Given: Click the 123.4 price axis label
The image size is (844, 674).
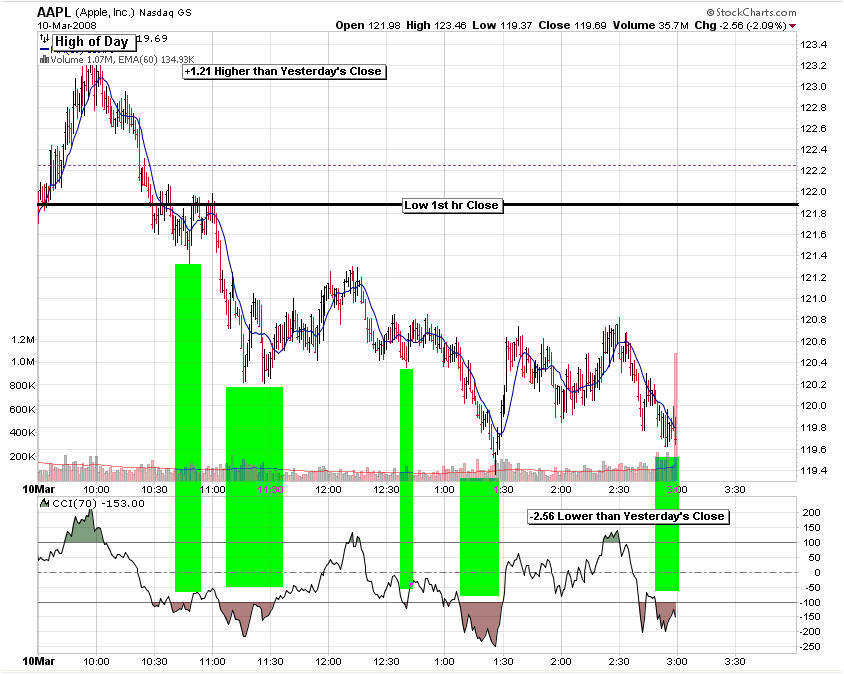Looking at the screenshot, I should (x=813, y=45).
